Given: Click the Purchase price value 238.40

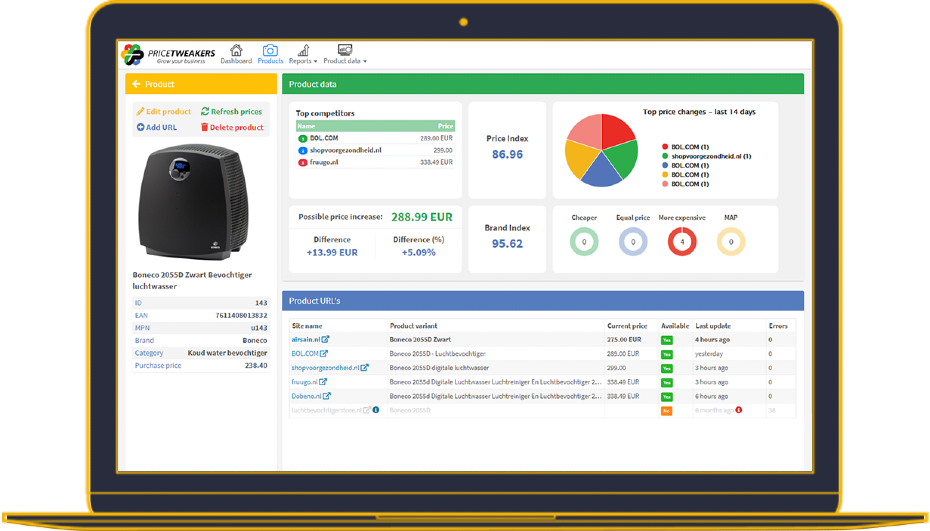Looking at the screenshot, I should pyautogui.click(x=256, y=365).
